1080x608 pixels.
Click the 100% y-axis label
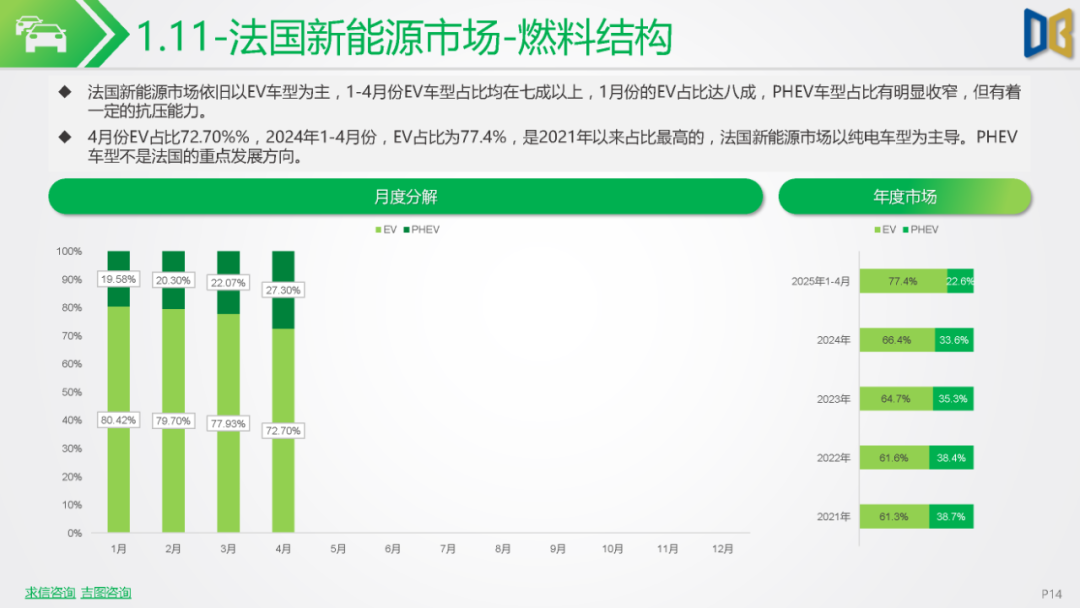pyautogui.click(x=69, y=251)
